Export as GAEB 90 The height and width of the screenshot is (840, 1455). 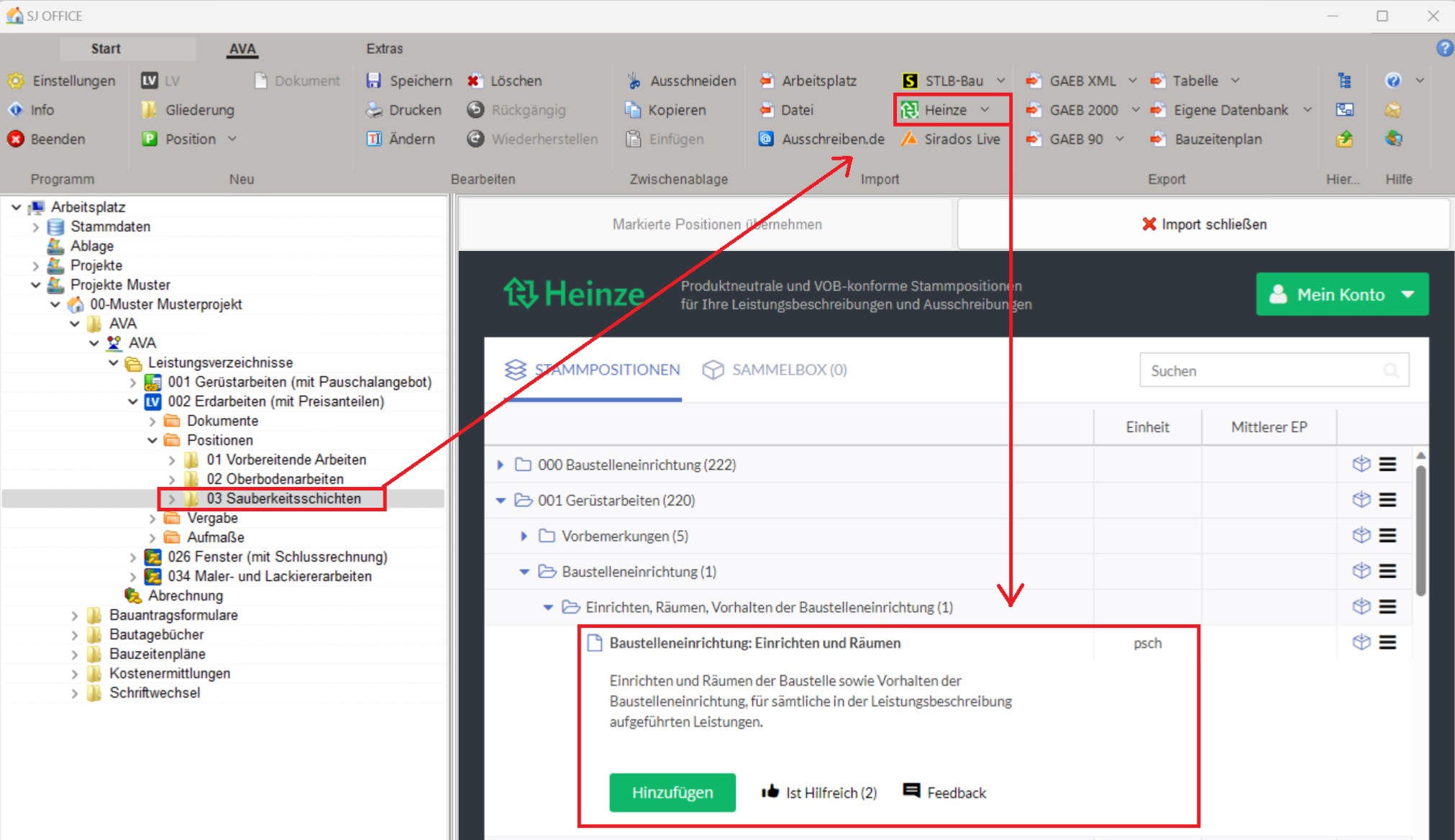pos(1064,139)
